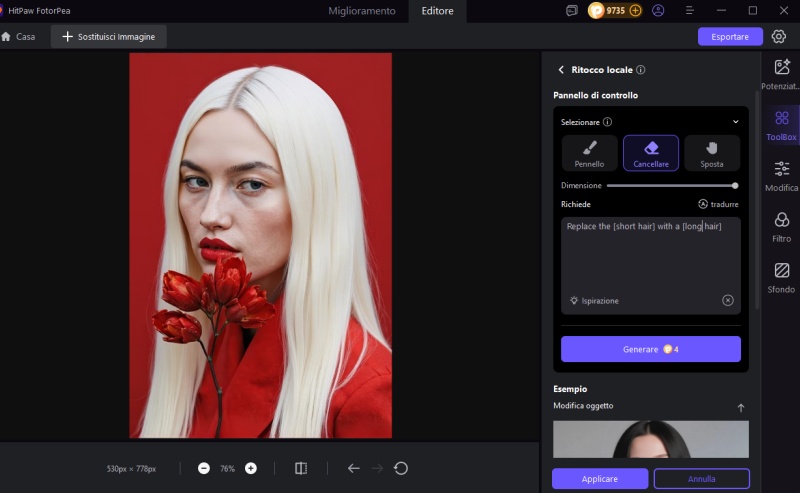The width and height of the screenshot is (800, 493).
Task: Click the Applicare button
Action: click(x=600, y=479)
